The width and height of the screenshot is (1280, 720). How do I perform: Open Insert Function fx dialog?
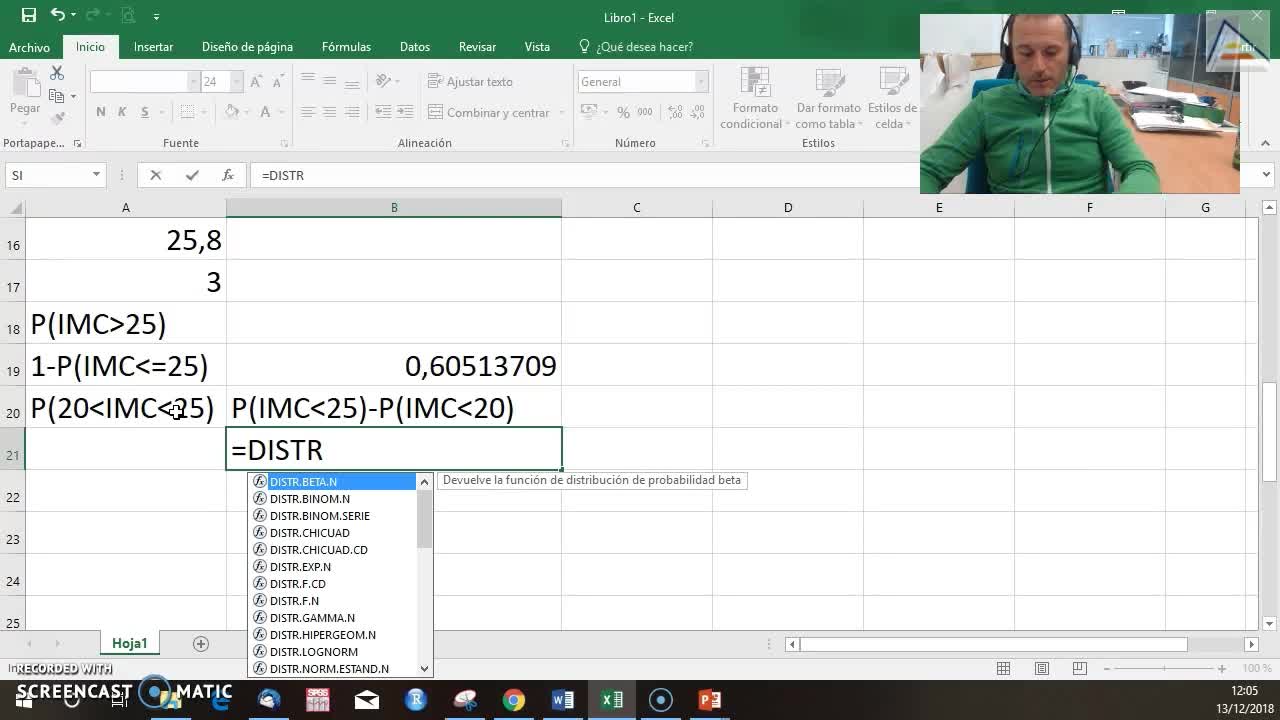pyautogui.click(x=228, y=175)
